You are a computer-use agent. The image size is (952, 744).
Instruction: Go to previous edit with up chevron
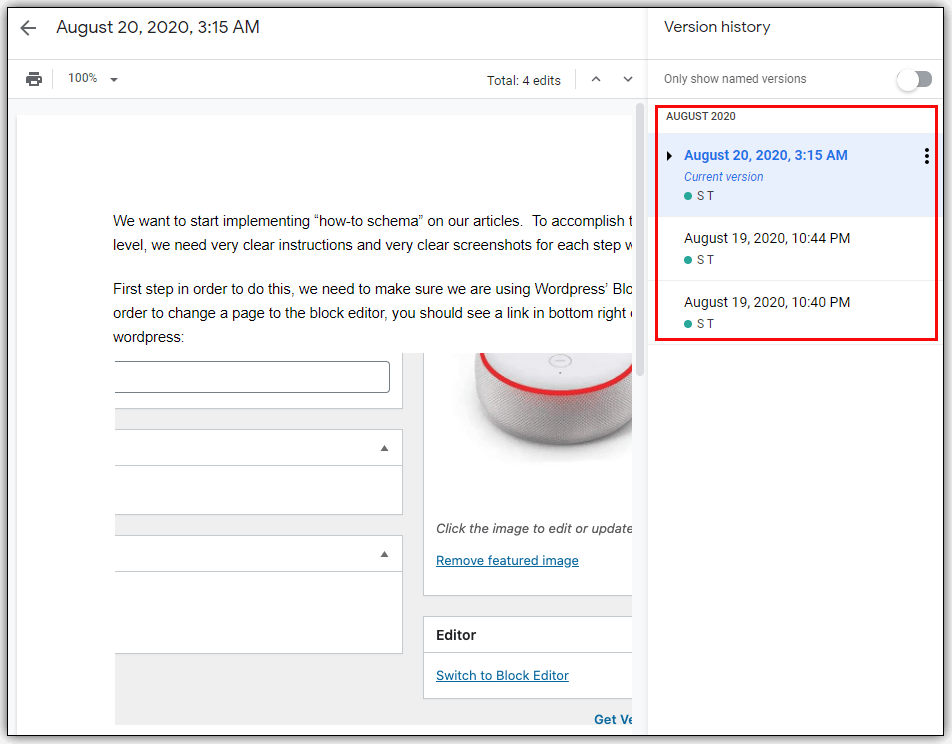pos(596,79)
